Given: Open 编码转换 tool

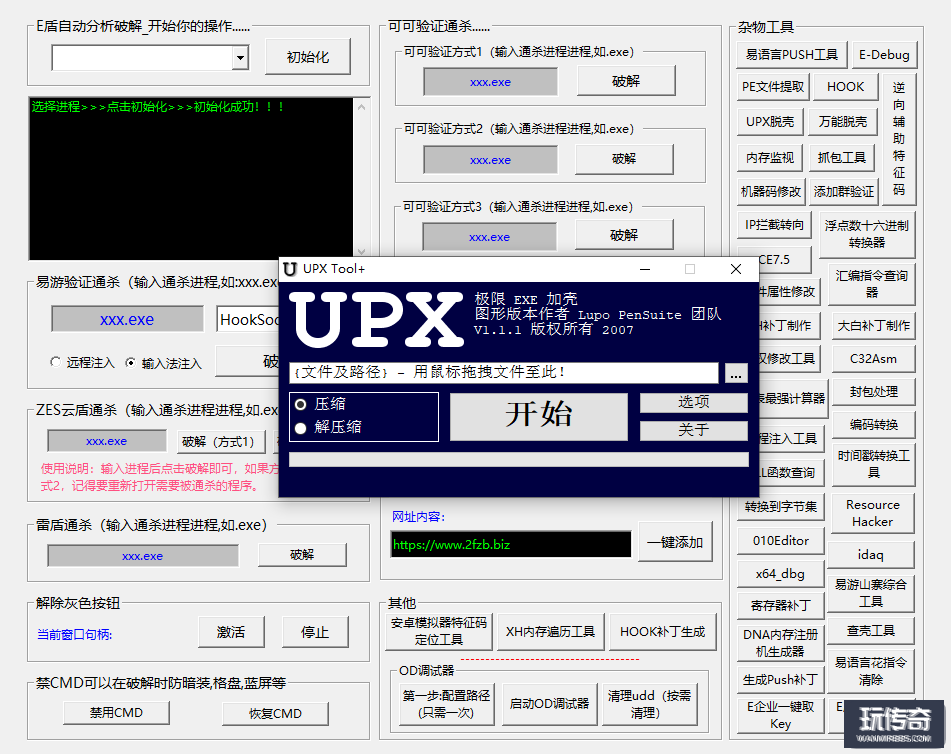Looking at the screenshot, I should click(x=873, y=425).
